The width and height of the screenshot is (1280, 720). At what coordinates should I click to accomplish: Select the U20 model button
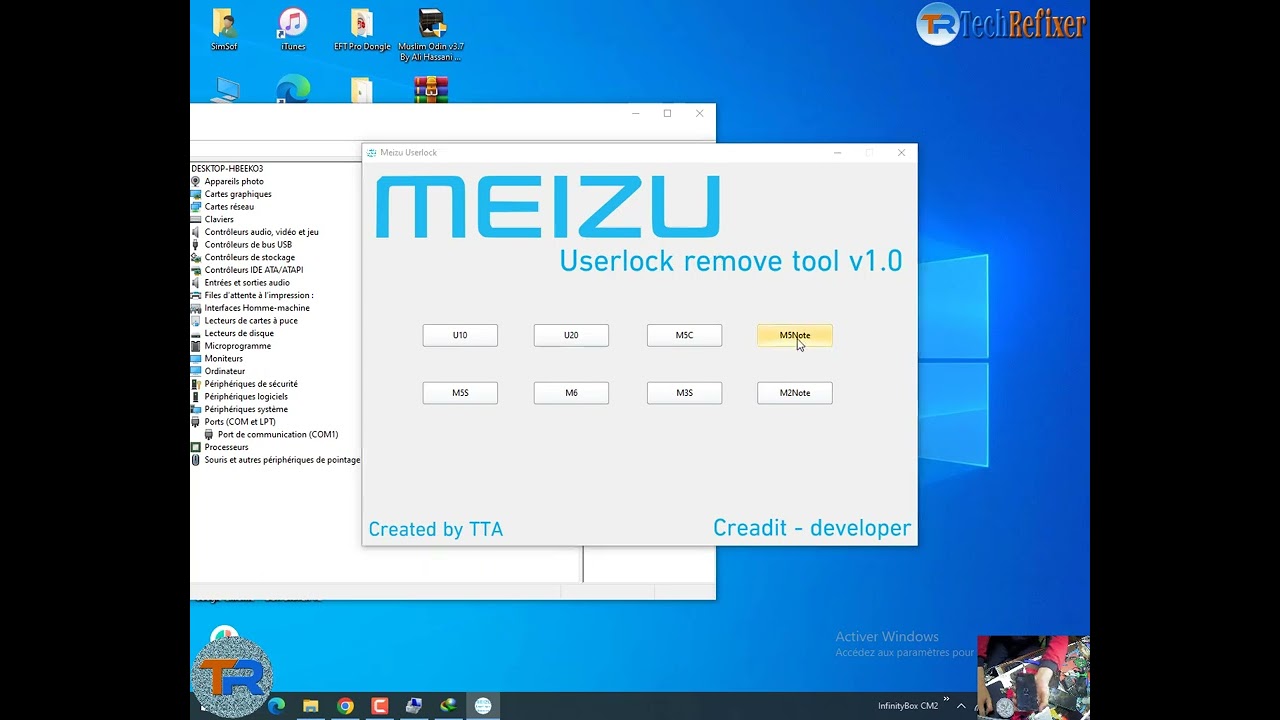click(571, 335)
